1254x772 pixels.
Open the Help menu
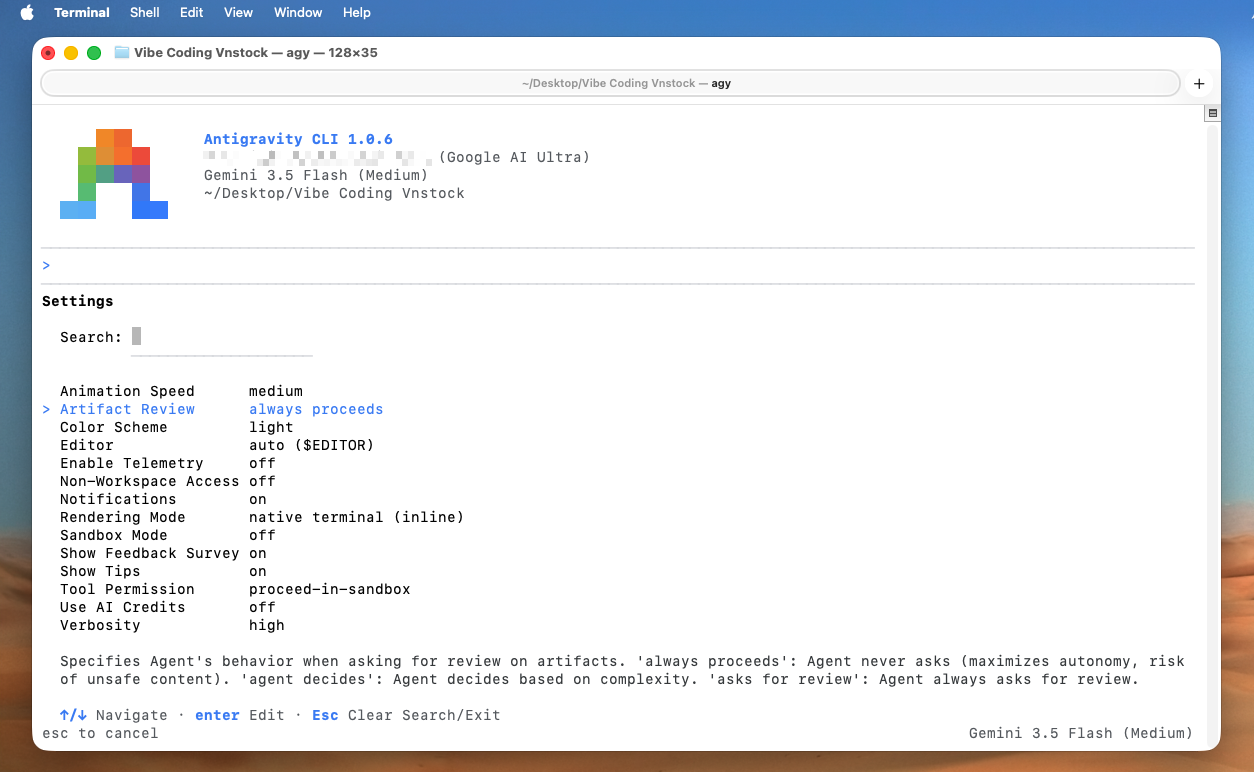coord(357,12)
